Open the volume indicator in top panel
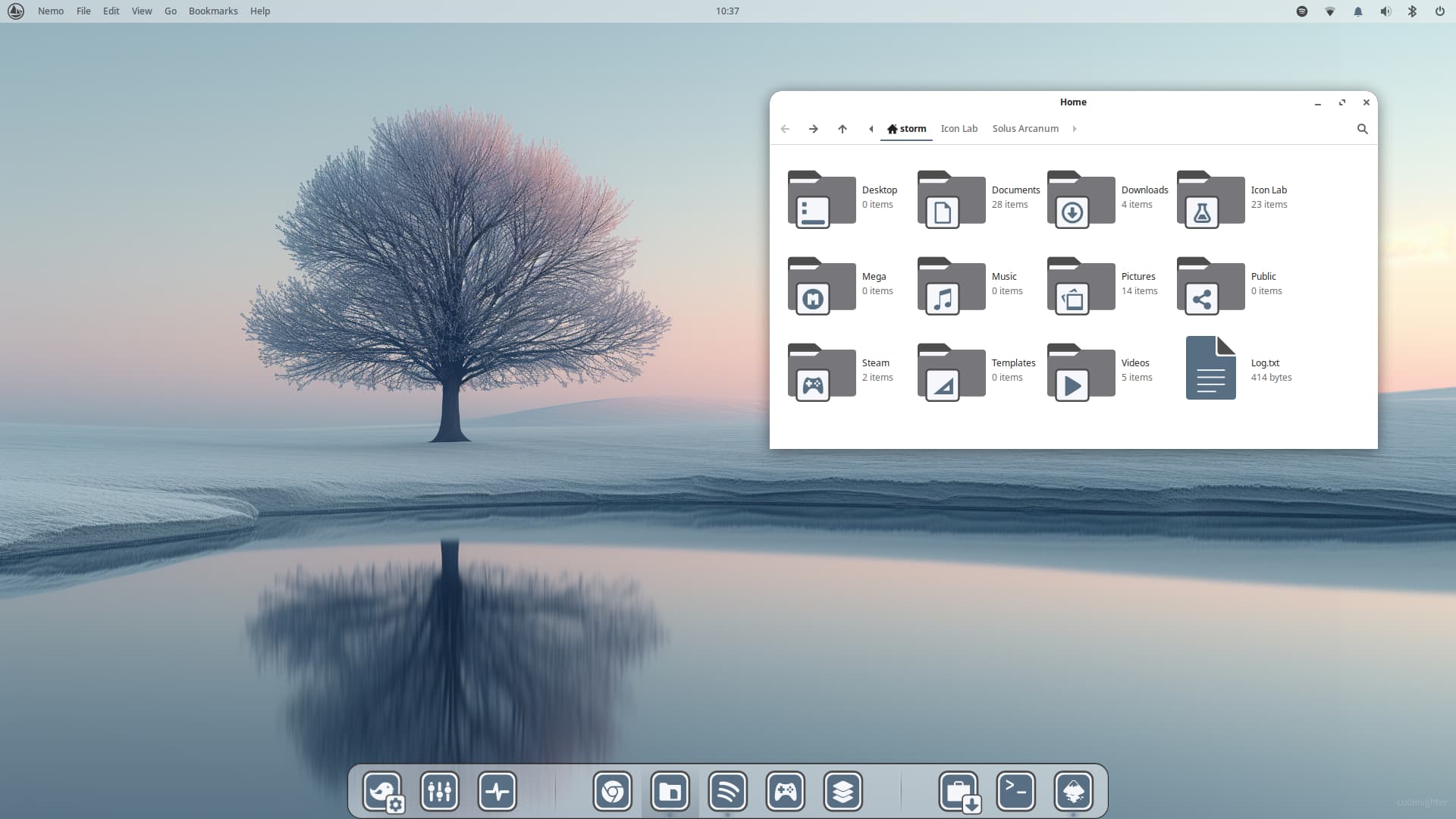 coord(1385,11)
